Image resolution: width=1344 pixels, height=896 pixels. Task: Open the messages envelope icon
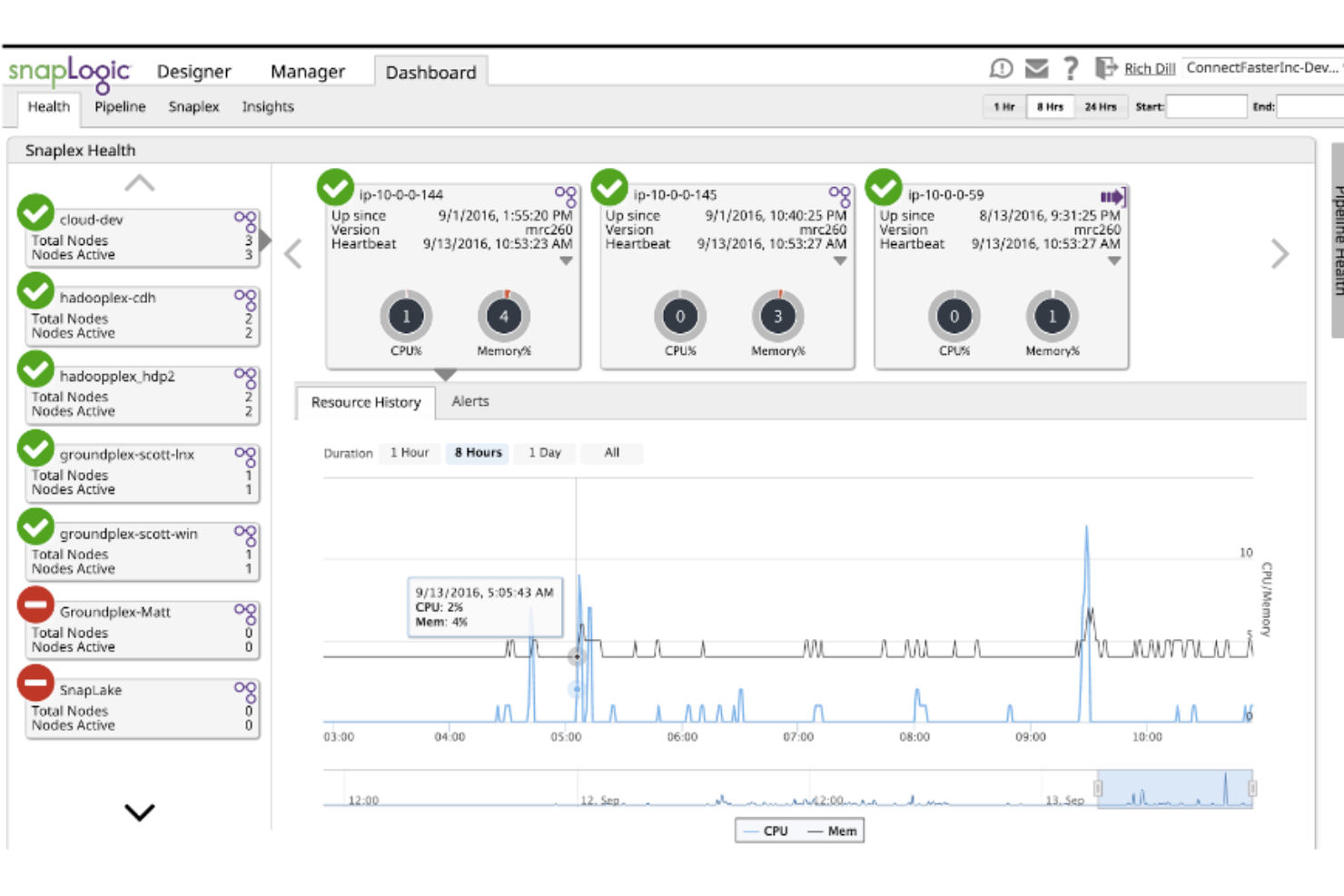coord(1035,67)
